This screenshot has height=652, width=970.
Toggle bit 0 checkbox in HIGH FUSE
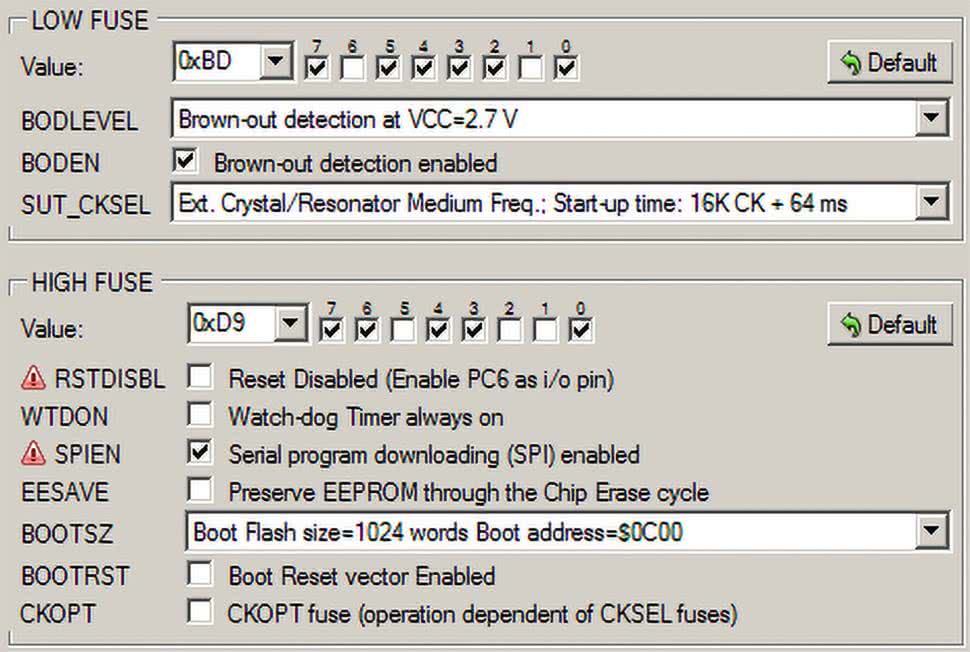coord(582,329)
